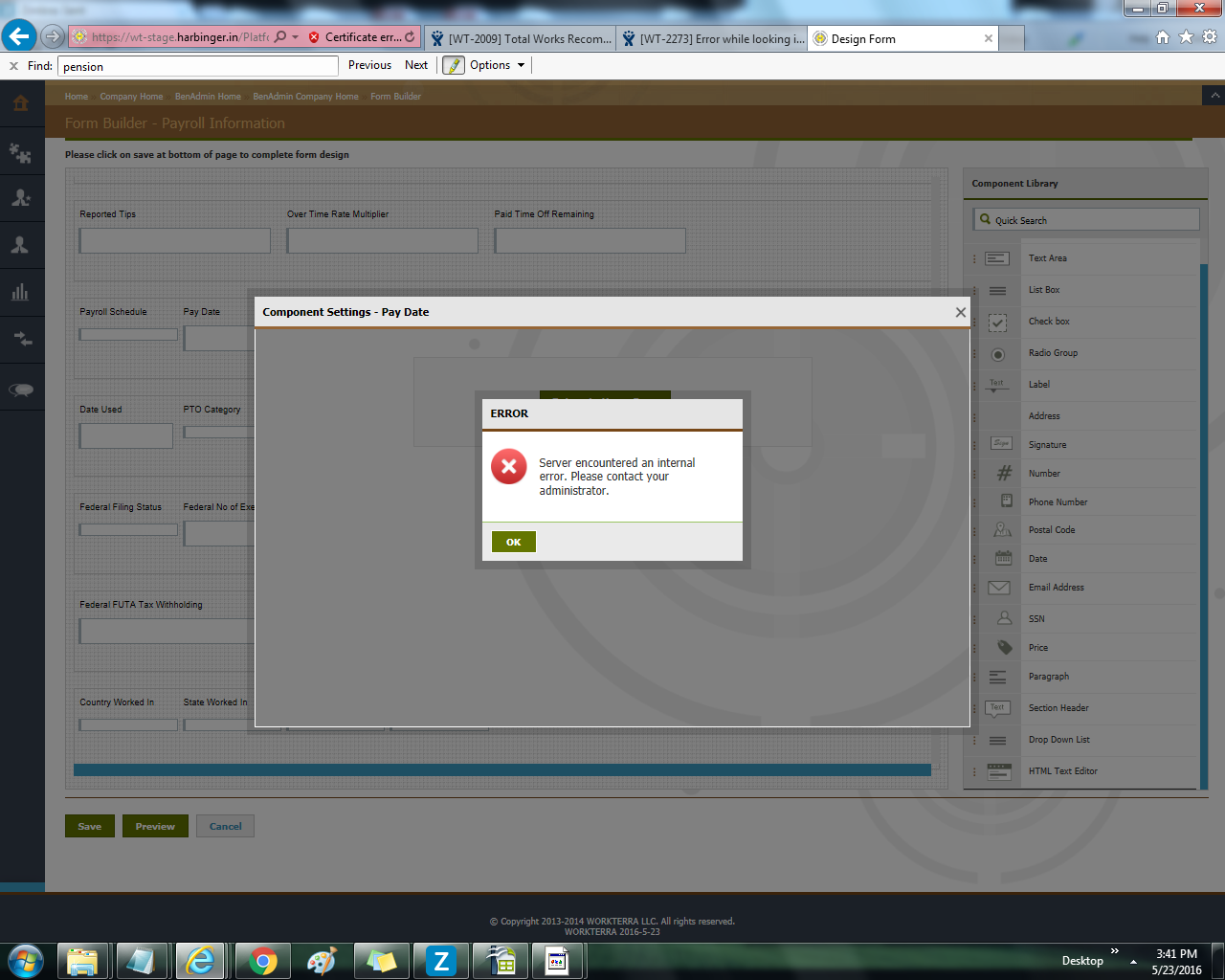Click the red error X icon
1225x980 pixels.
point(509,466)
